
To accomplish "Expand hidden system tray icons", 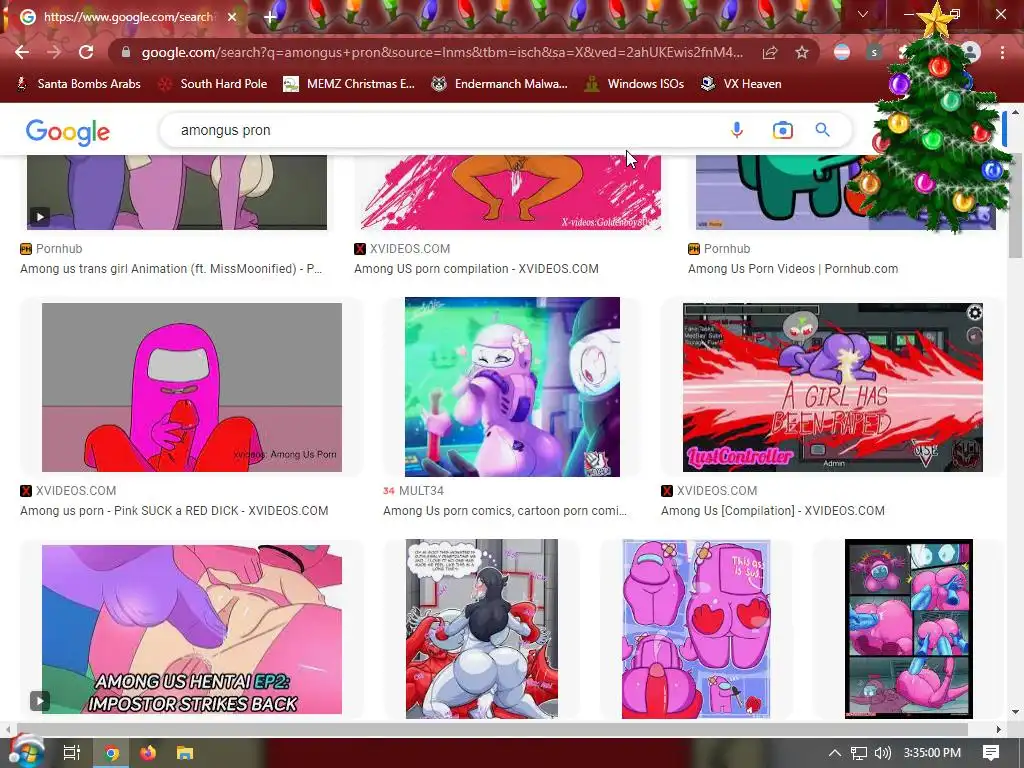I will [835, 753].
